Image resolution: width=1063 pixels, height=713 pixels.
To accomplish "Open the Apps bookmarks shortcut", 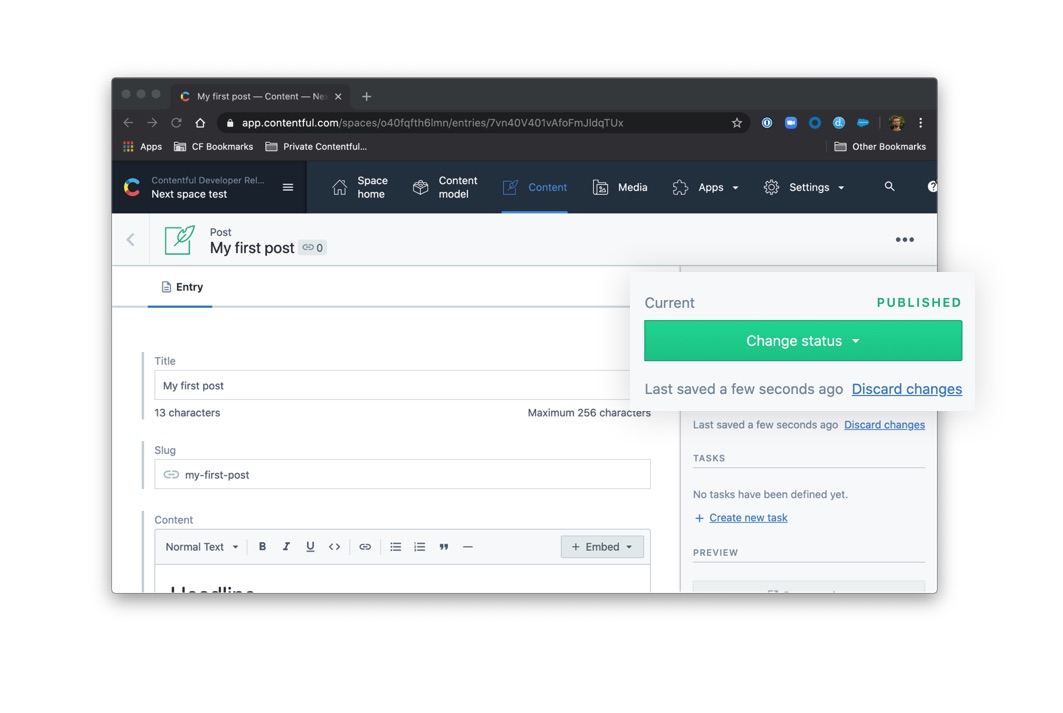I will pyautogui.click(x=142, y=146).
